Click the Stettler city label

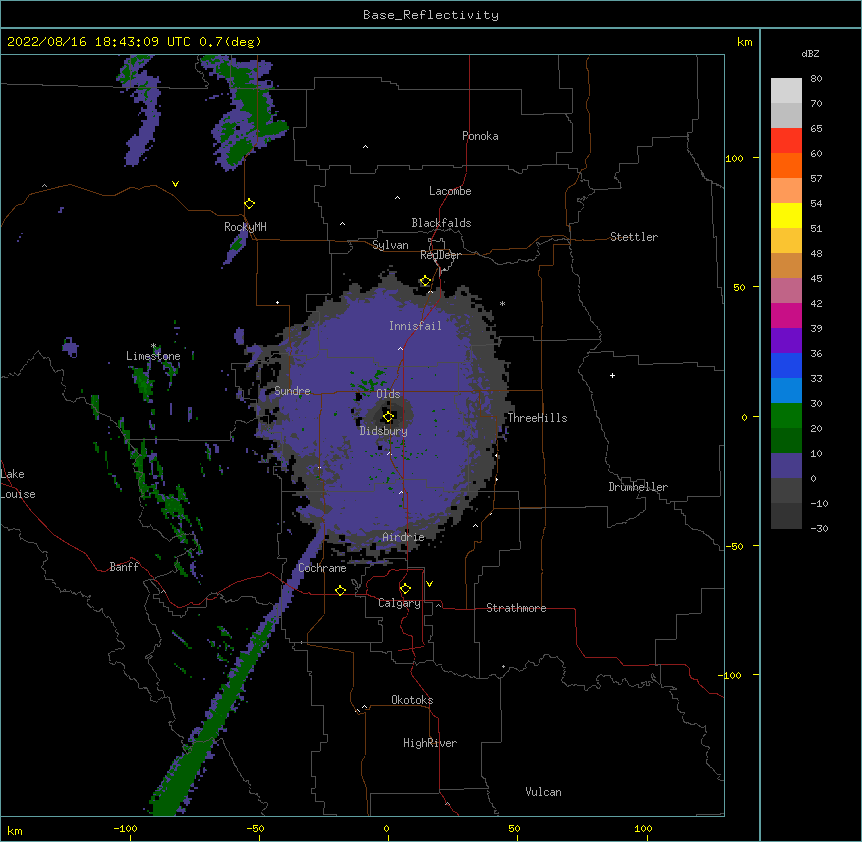(634, 237)
